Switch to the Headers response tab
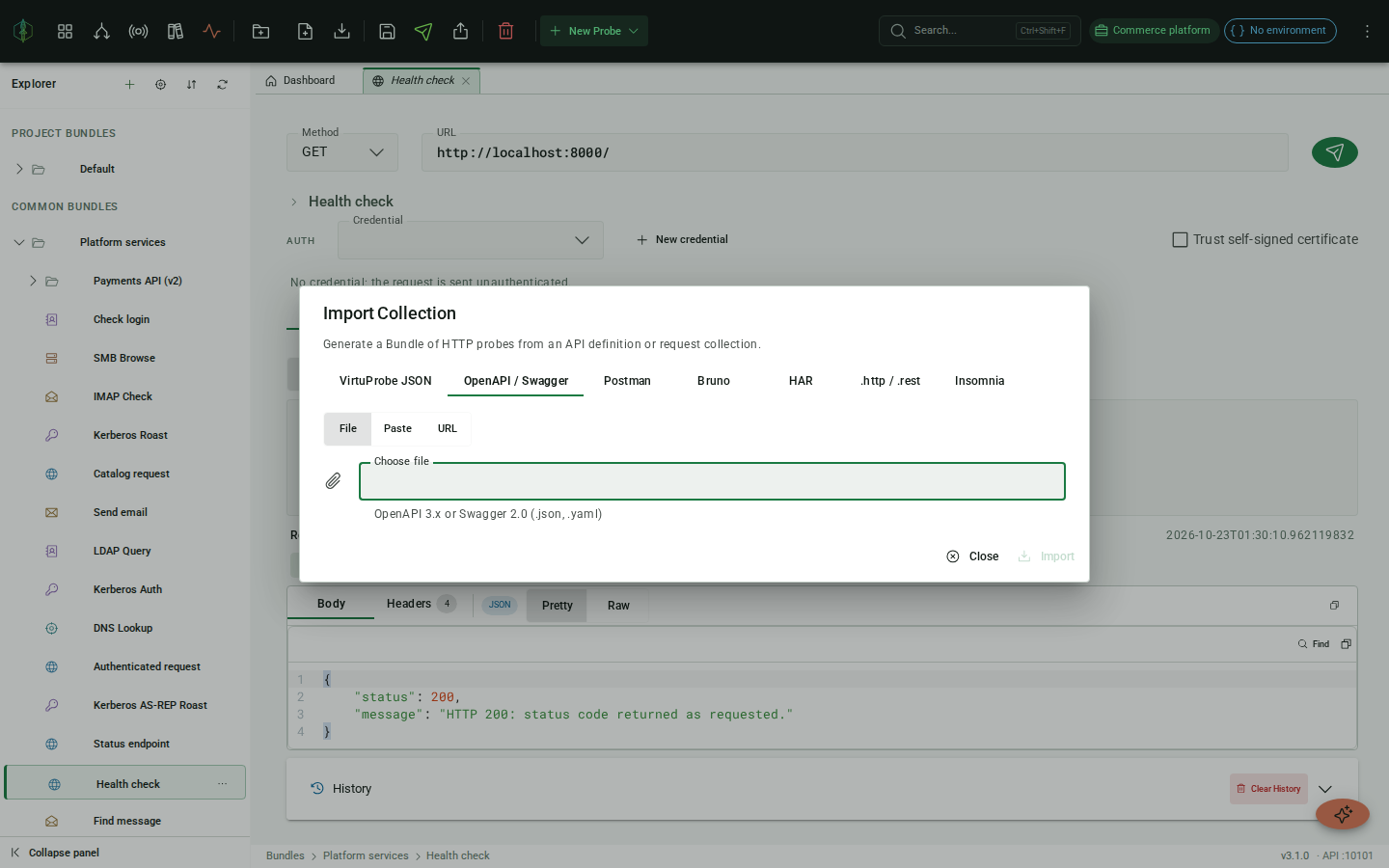 [421, 604]
